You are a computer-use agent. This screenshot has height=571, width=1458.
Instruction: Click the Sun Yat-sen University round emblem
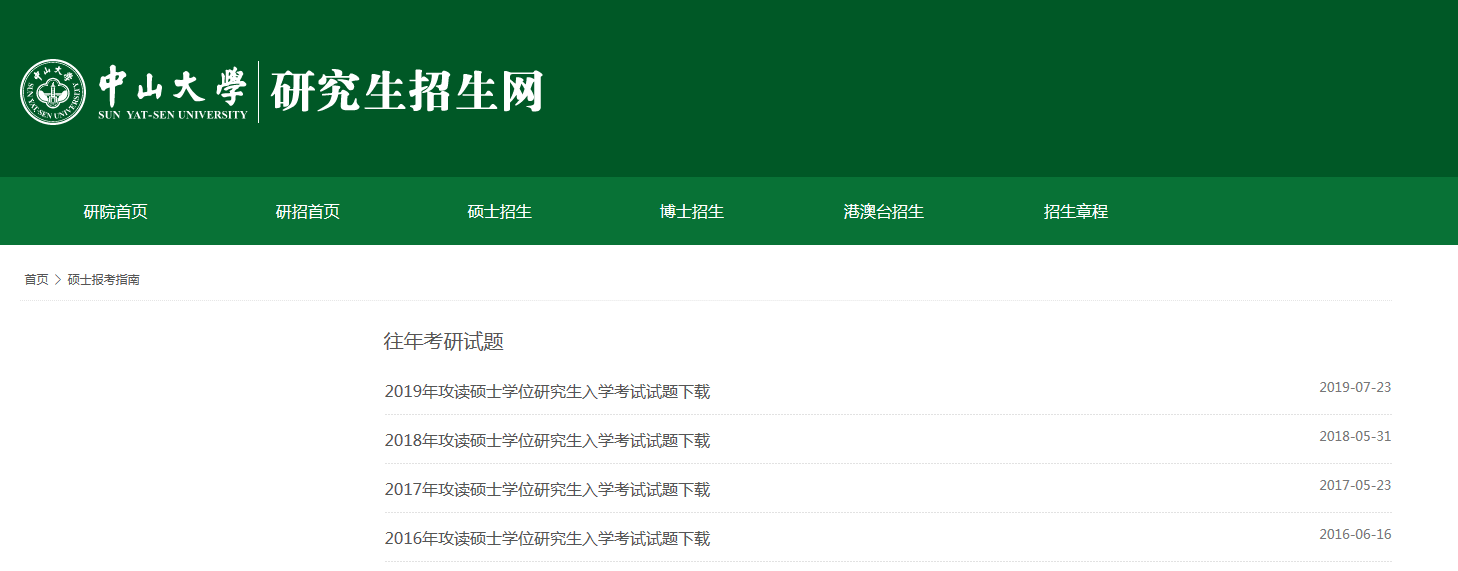coord(53,92)
